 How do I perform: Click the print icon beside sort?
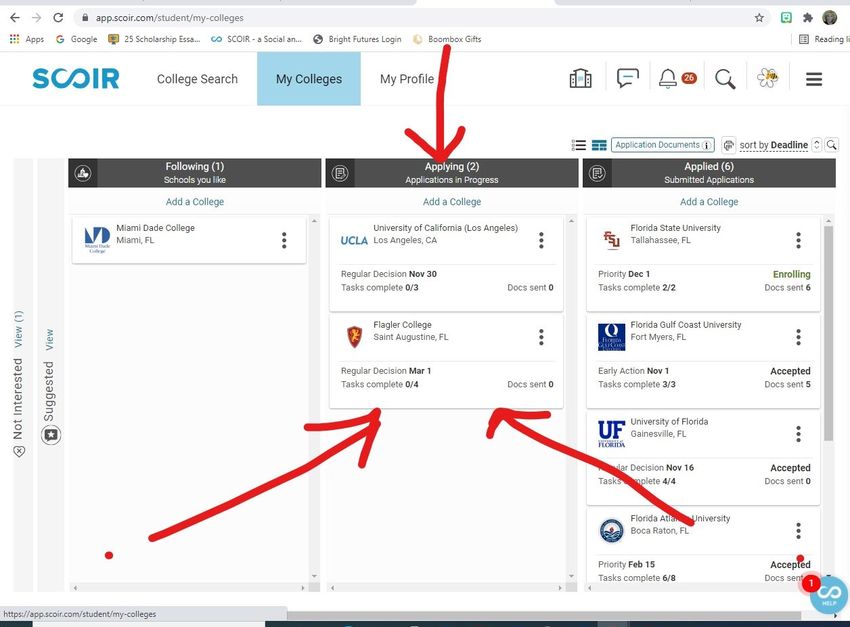tap(729, 145)
